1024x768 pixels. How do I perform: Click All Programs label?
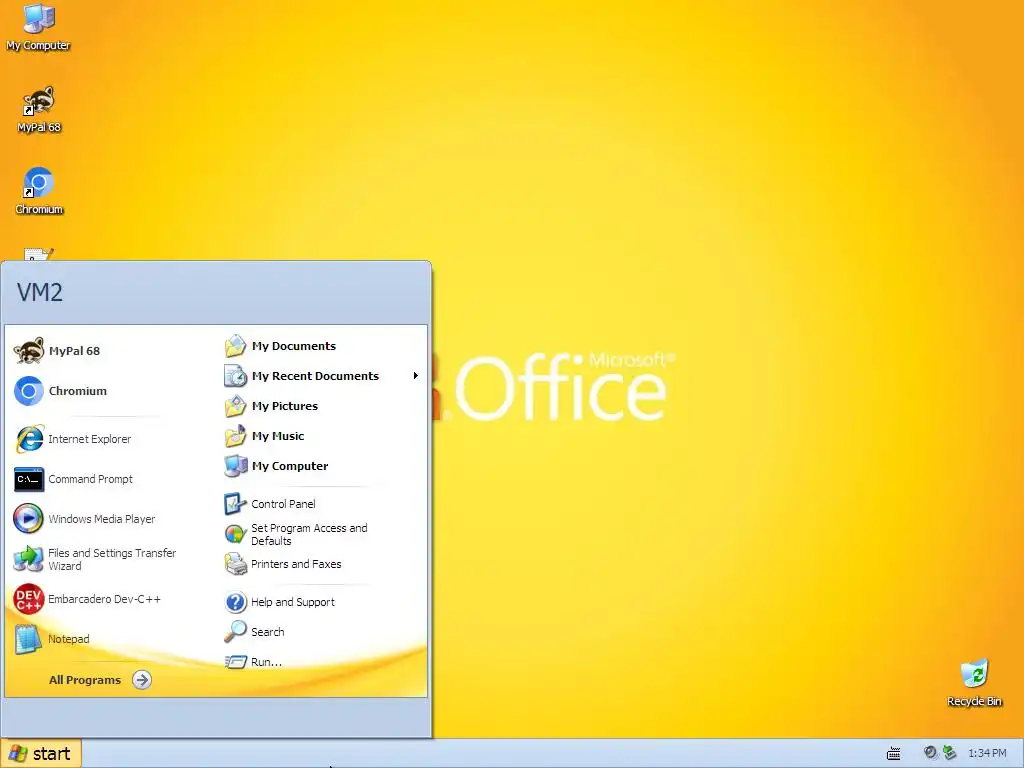coord(85,680)
